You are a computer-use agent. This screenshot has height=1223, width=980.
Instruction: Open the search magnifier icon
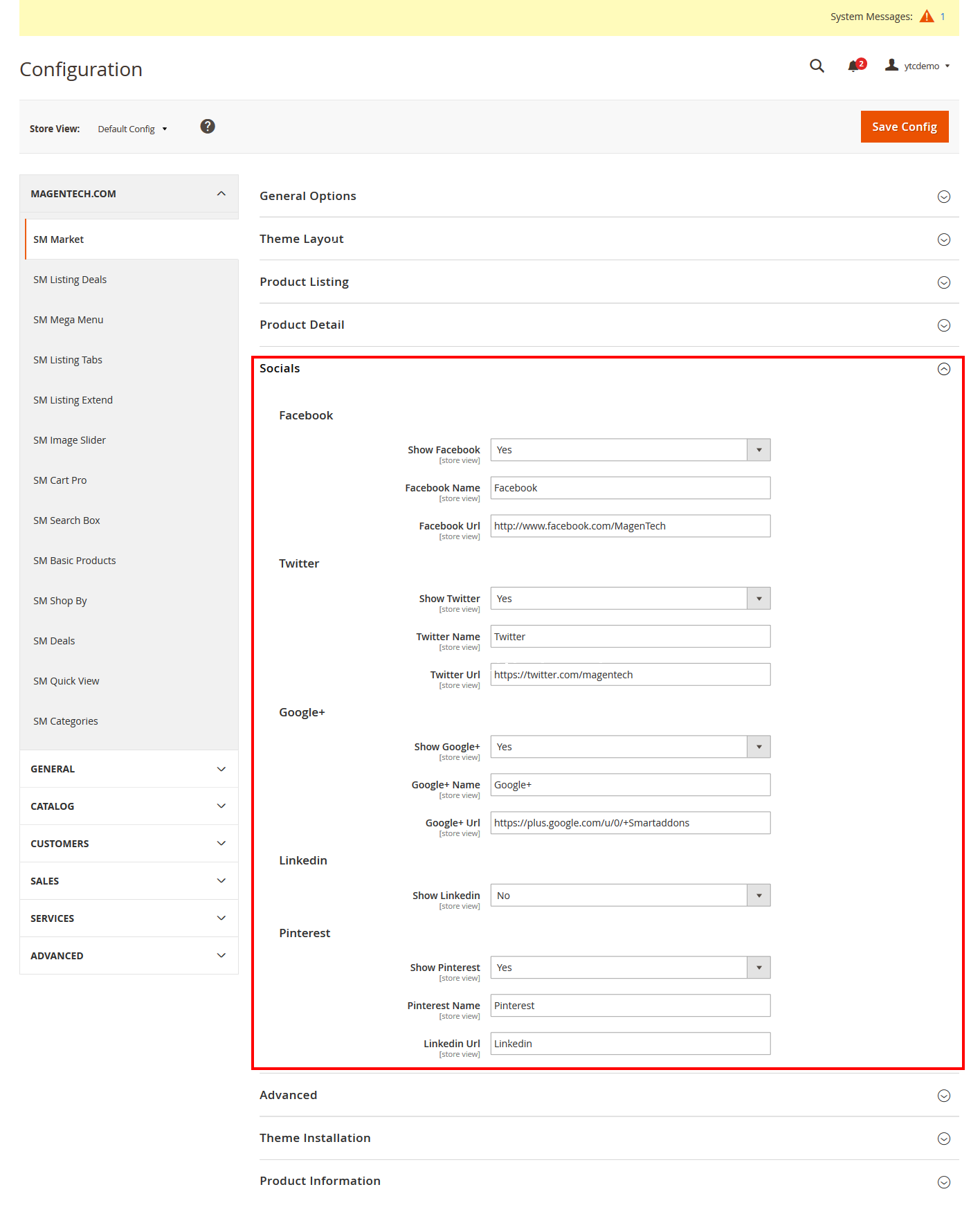pyautogui.click(x=817, y=66)
